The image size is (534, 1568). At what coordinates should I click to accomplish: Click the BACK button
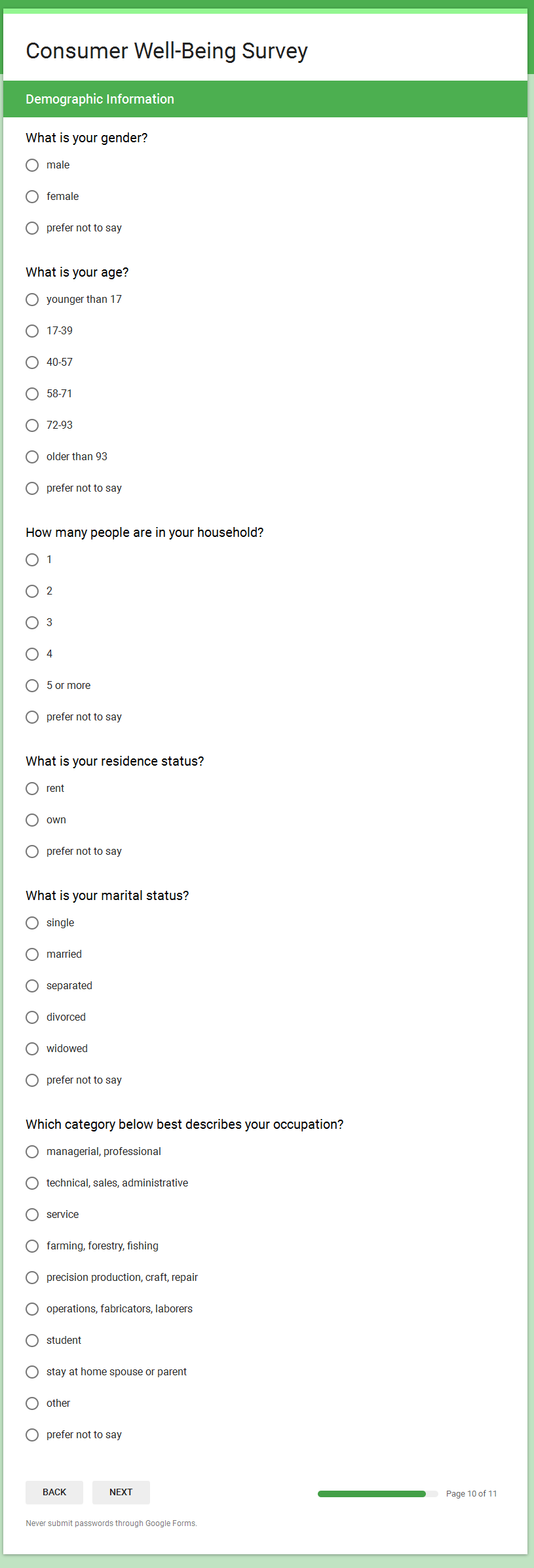coord(54,1493)
